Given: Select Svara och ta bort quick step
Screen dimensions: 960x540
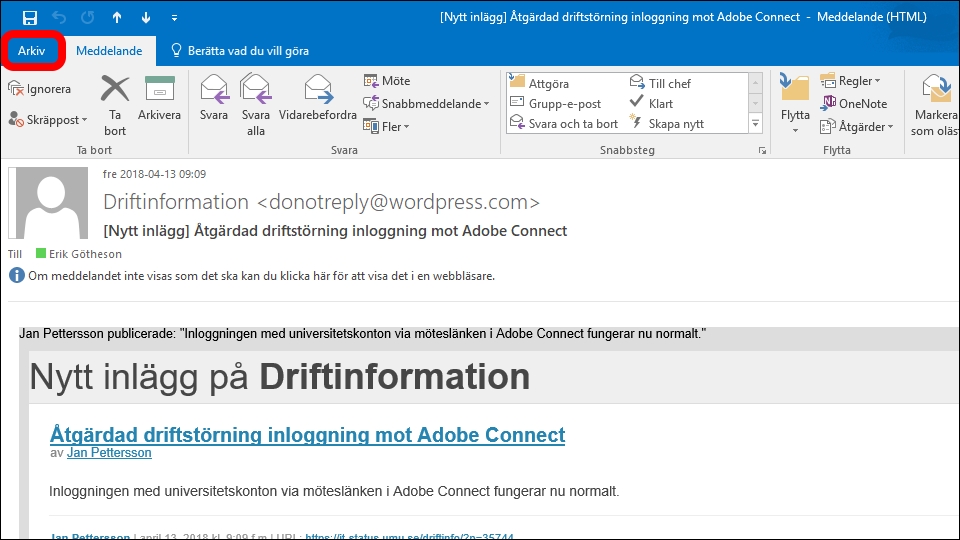Looking at the screenshot, I should [x=564, y=124].
